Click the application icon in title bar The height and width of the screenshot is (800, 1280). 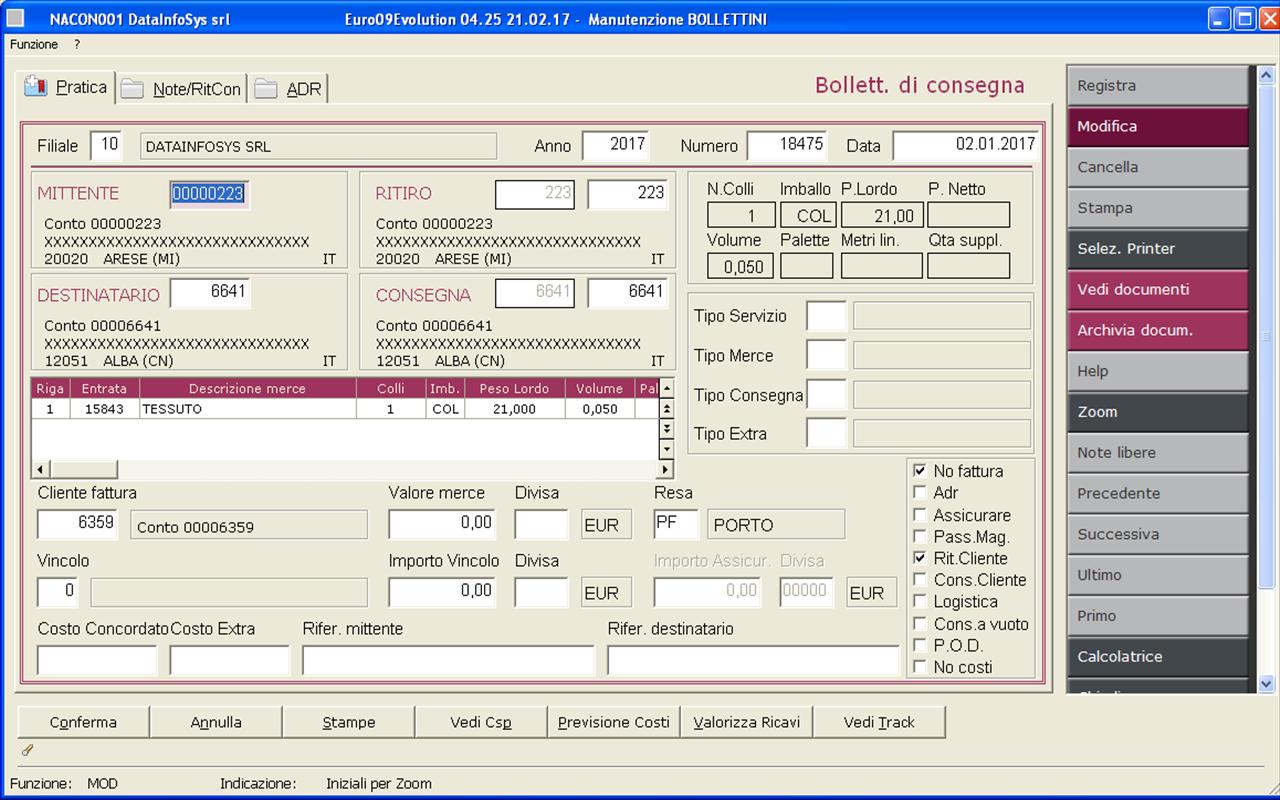tap(15, 19)
